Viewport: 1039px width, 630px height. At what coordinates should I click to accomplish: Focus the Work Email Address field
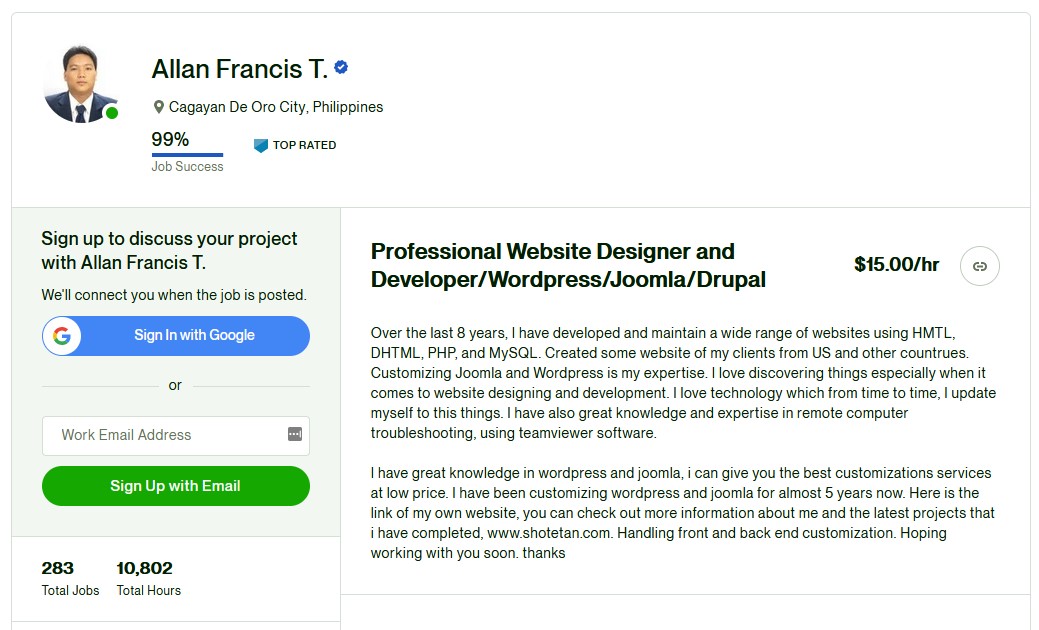pos(165,435)
